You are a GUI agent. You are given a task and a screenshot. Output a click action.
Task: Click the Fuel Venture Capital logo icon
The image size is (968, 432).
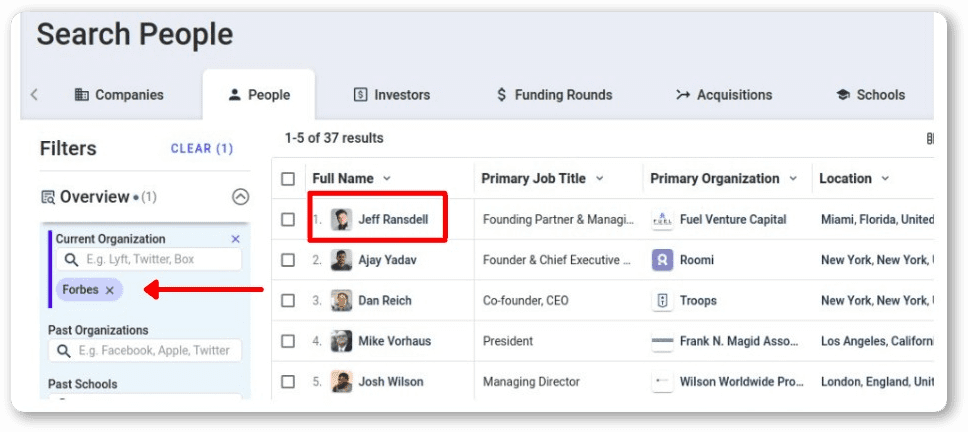pos(662,219)
